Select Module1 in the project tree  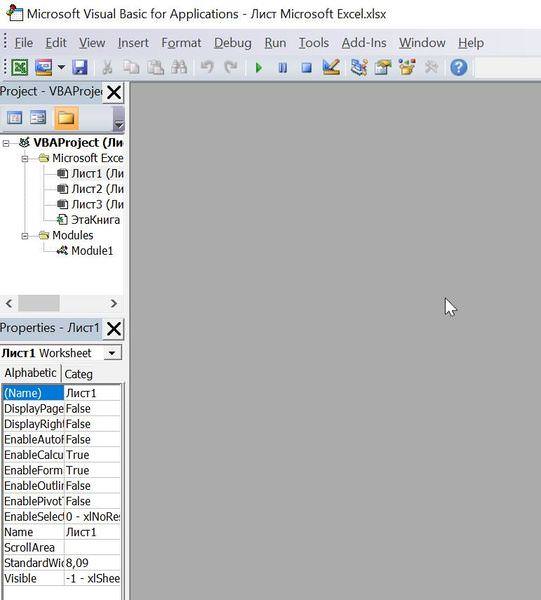pos(92,251)
